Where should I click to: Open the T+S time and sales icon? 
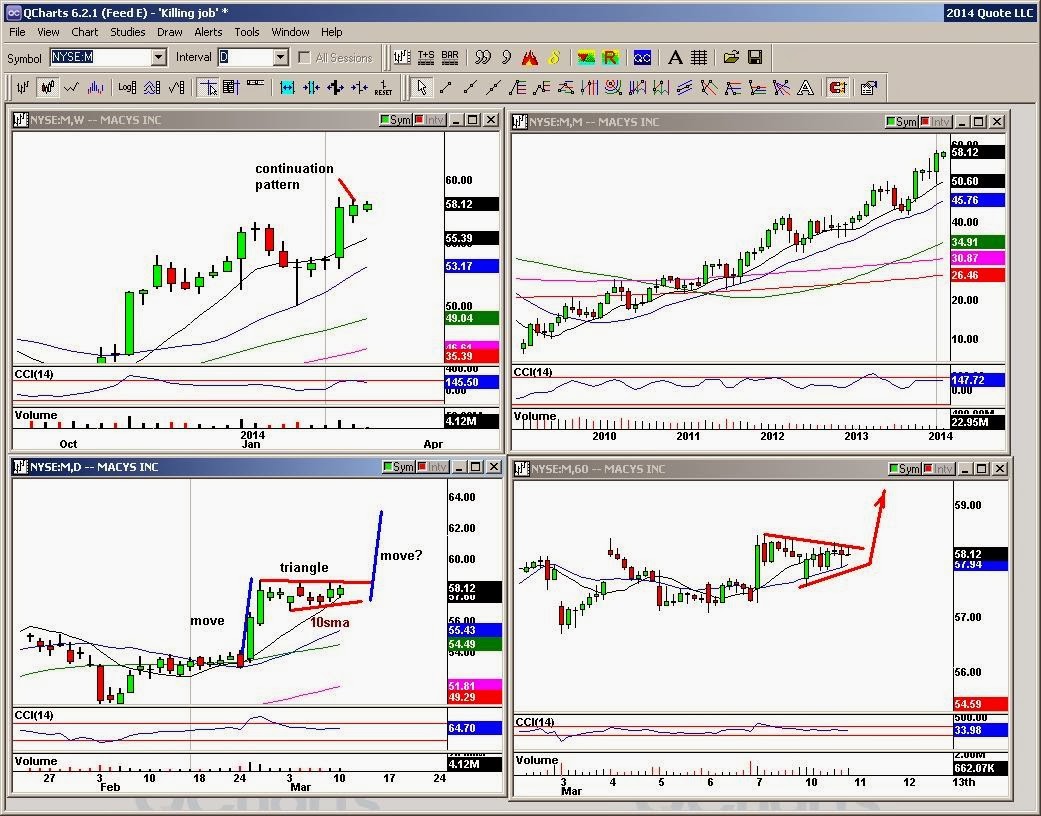pyautogui.click(x=426, y=58)
